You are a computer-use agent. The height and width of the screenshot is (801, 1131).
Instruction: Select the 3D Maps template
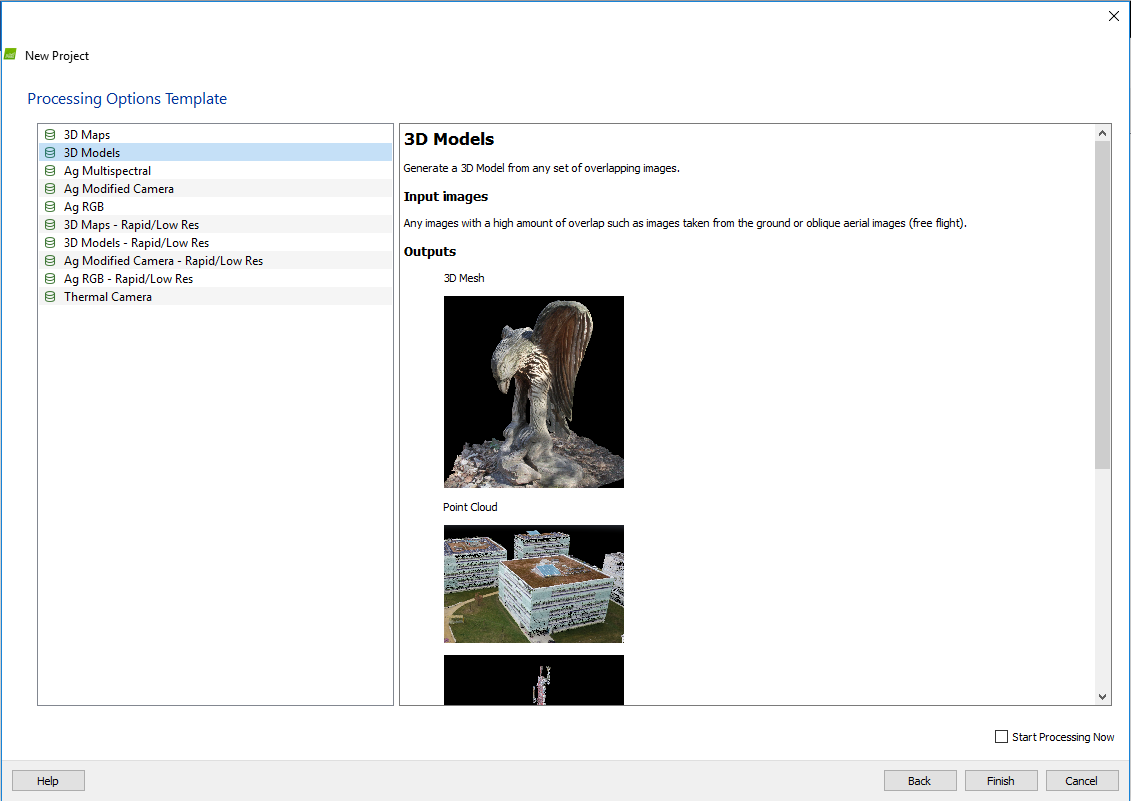(x=215, y=134)
